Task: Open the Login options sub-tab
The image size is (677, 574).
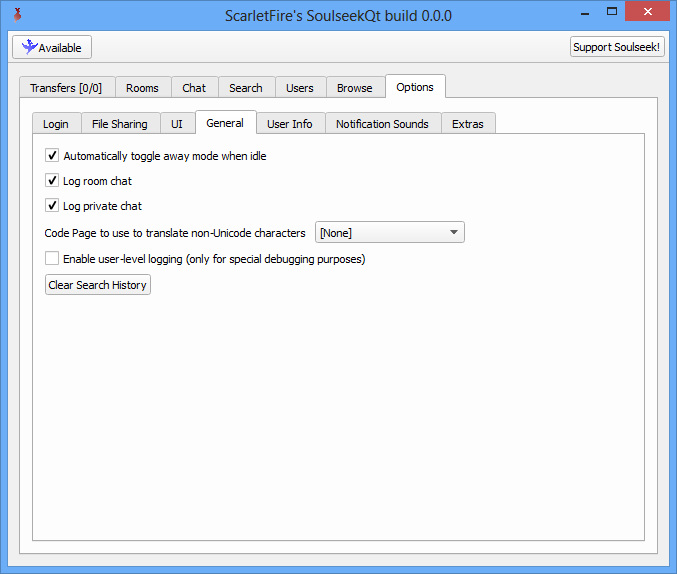Action: click(56, 124)
